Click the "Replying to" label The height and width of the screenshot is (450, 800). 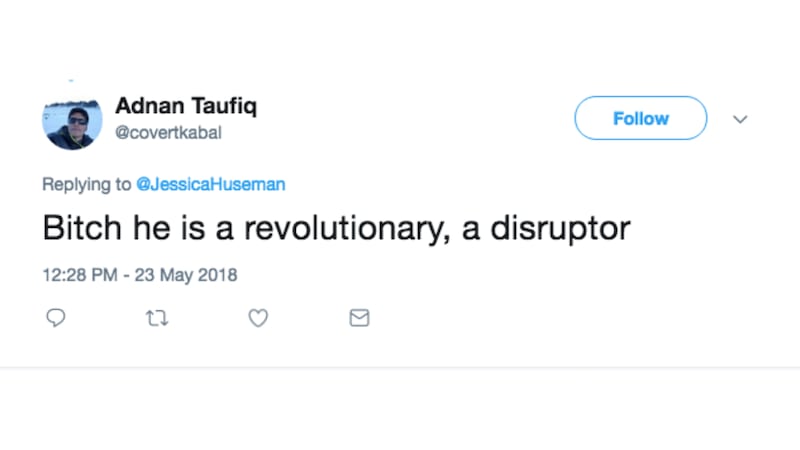pyautogui.click(x=86, y=184)
